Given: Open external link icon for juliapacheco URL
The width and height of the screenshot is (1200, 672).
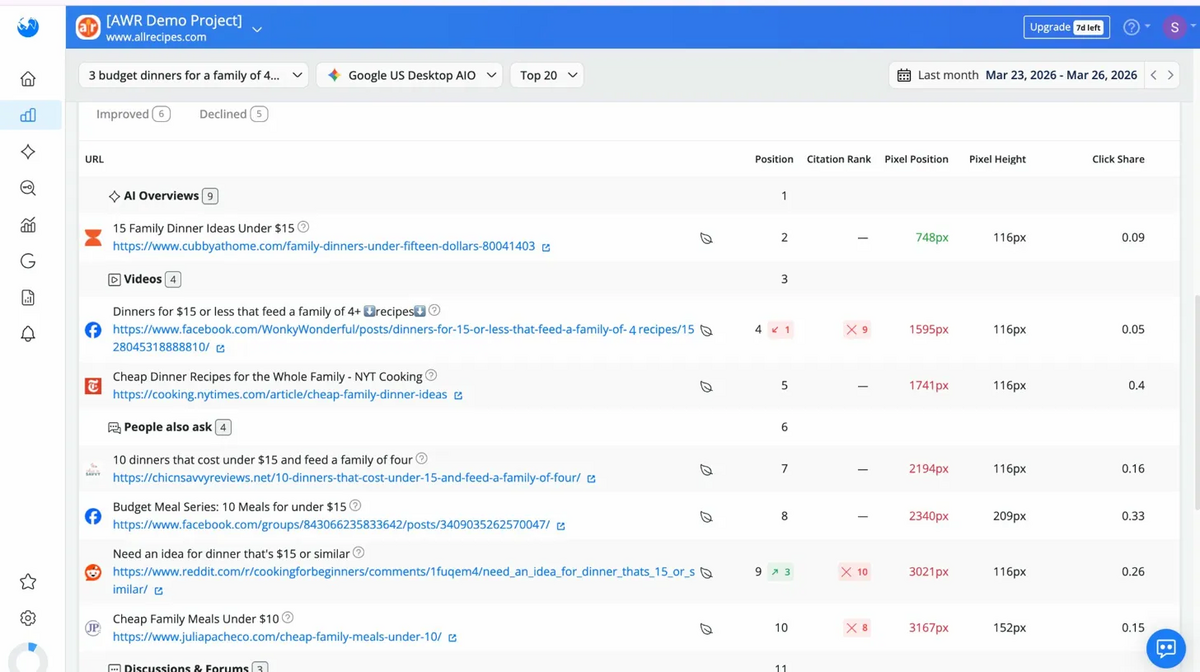Looking at the screenshot, I should pyautogui.click(x=452, y=638).
